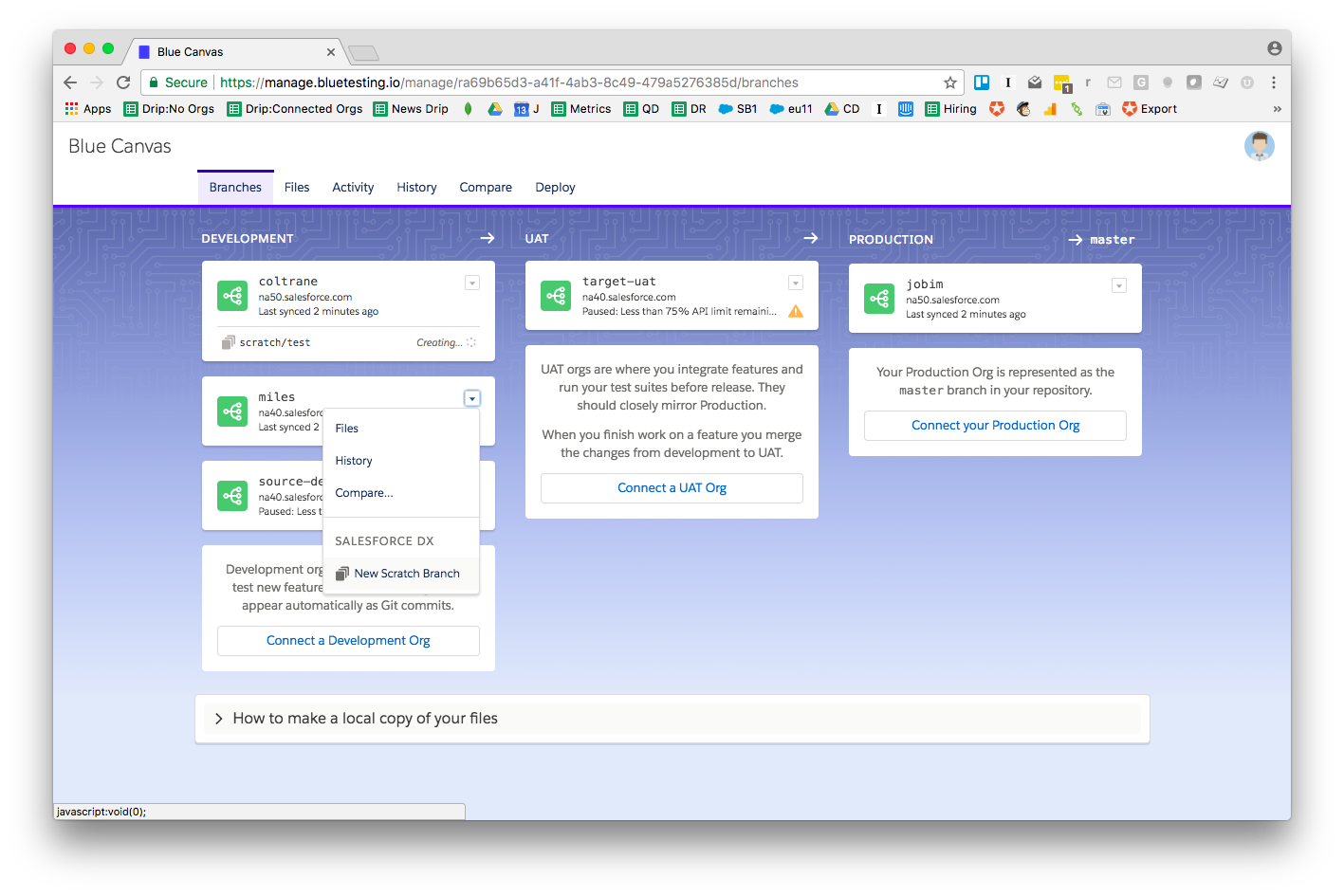This screenshot has width=1344, height=896.
Task: Click the target-uat org branch icon
Action: (556, 296)
